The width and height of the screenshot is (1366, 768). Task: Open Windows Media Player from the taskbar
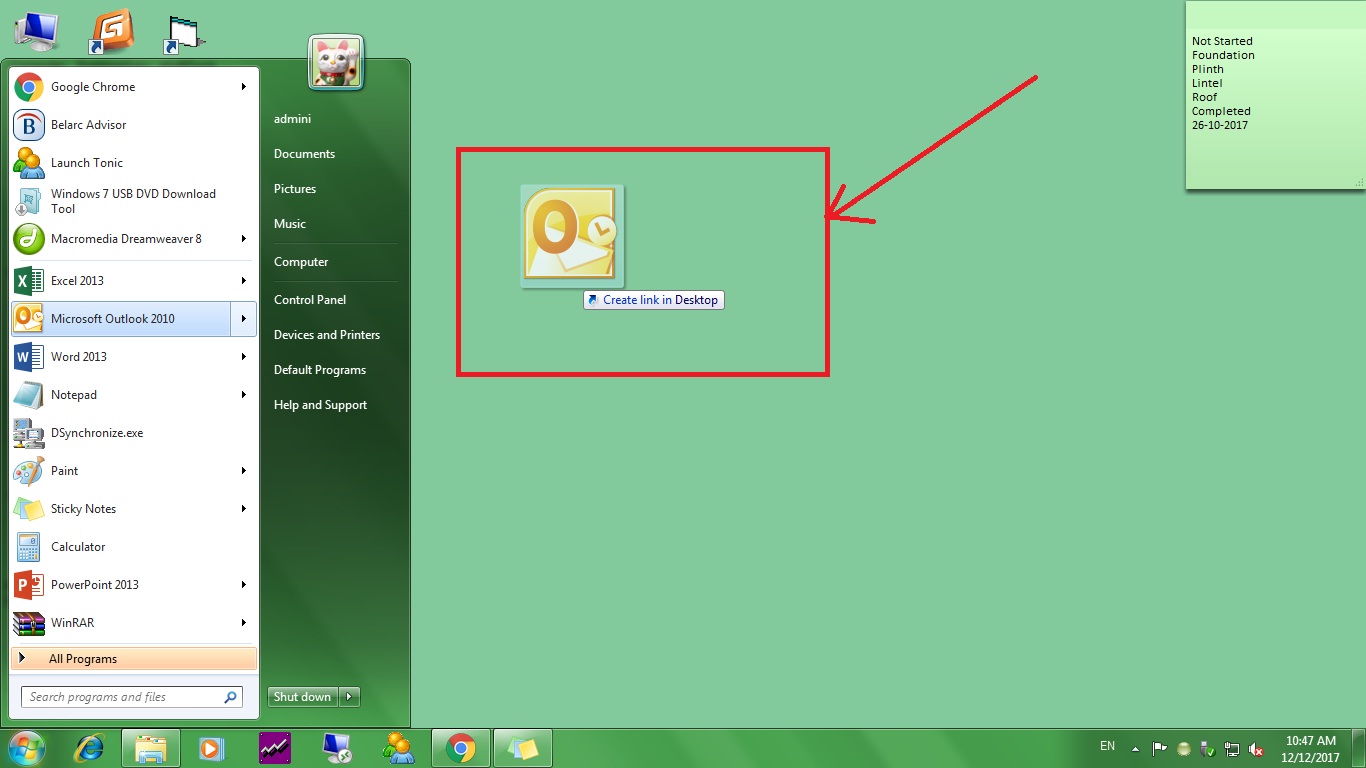tap(211, 748)
